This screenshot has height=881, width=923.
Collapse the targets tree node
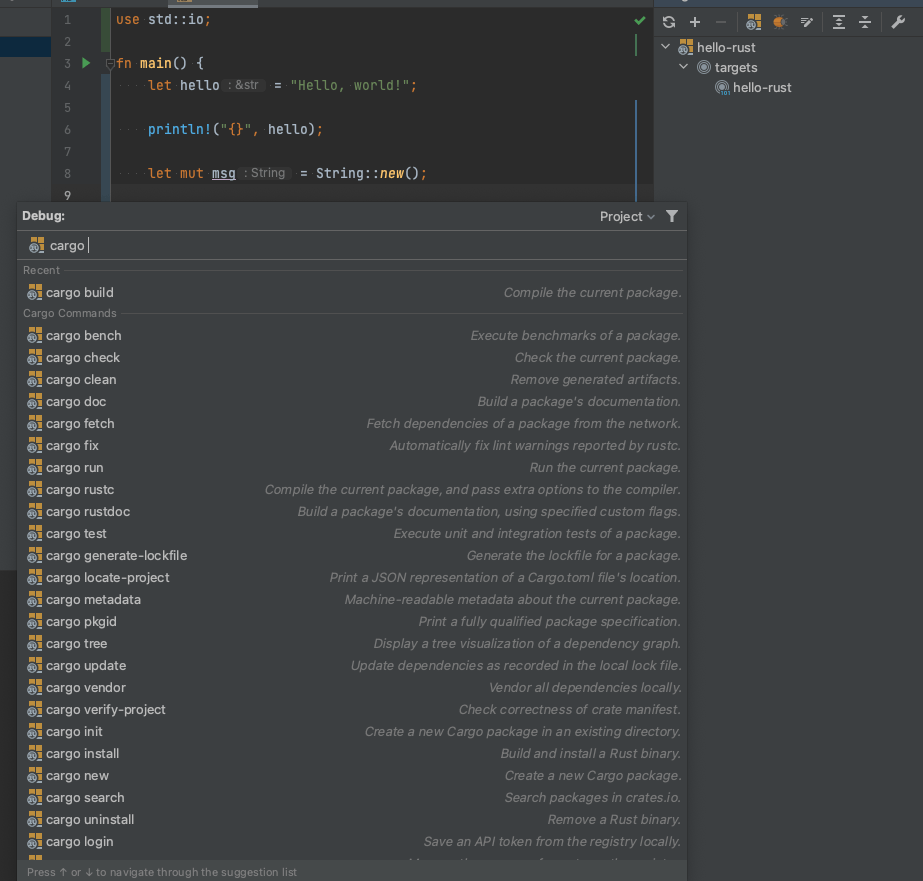683,67
